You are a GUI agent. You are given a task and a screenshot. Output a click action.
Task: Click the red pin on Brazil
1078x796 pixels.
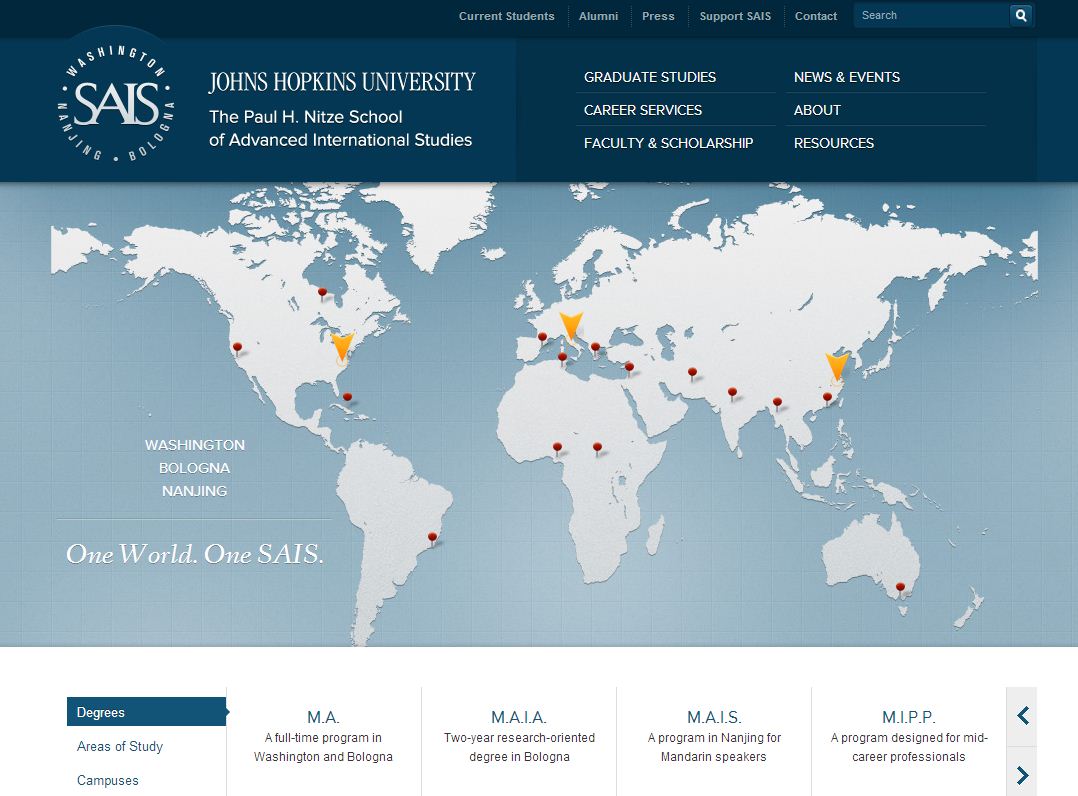coord(432,537)
